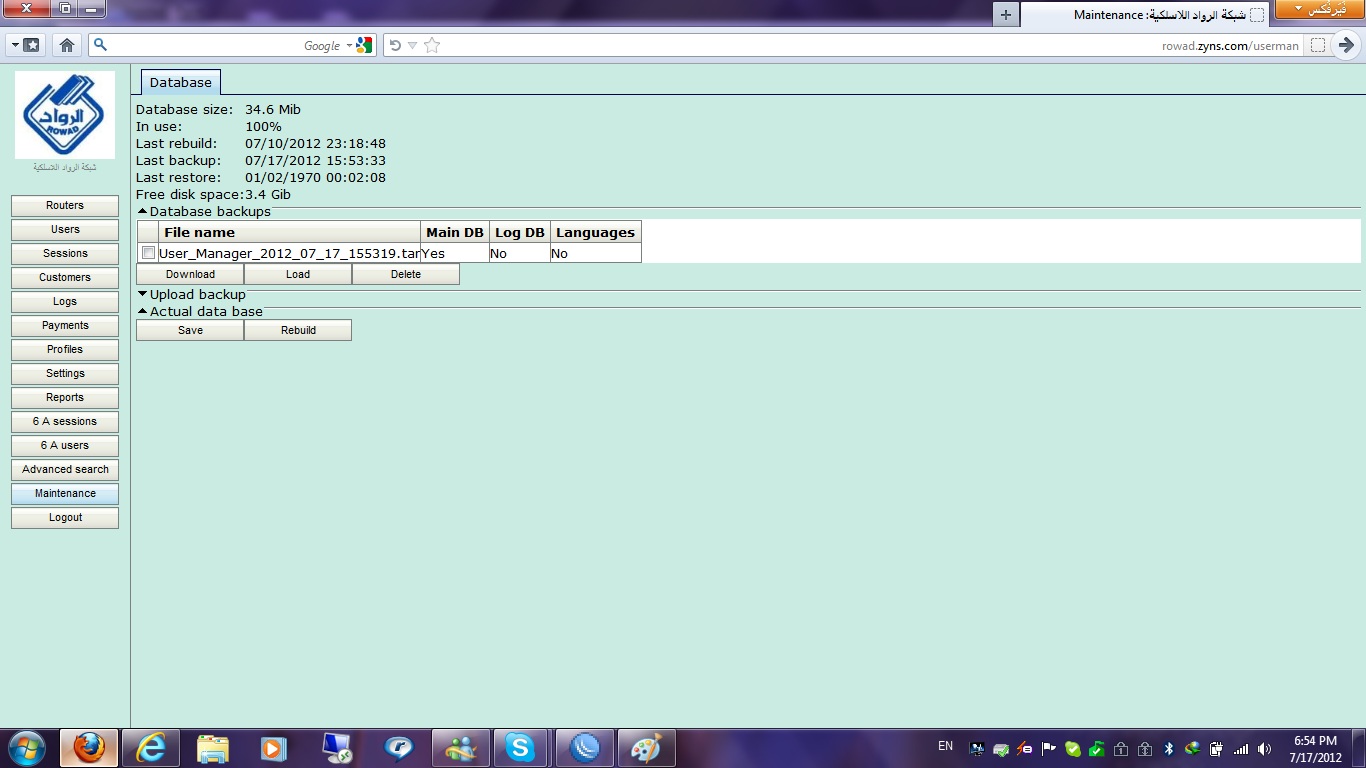Click the Load backup button
1366x768 pixels.
tap(298, 274)
